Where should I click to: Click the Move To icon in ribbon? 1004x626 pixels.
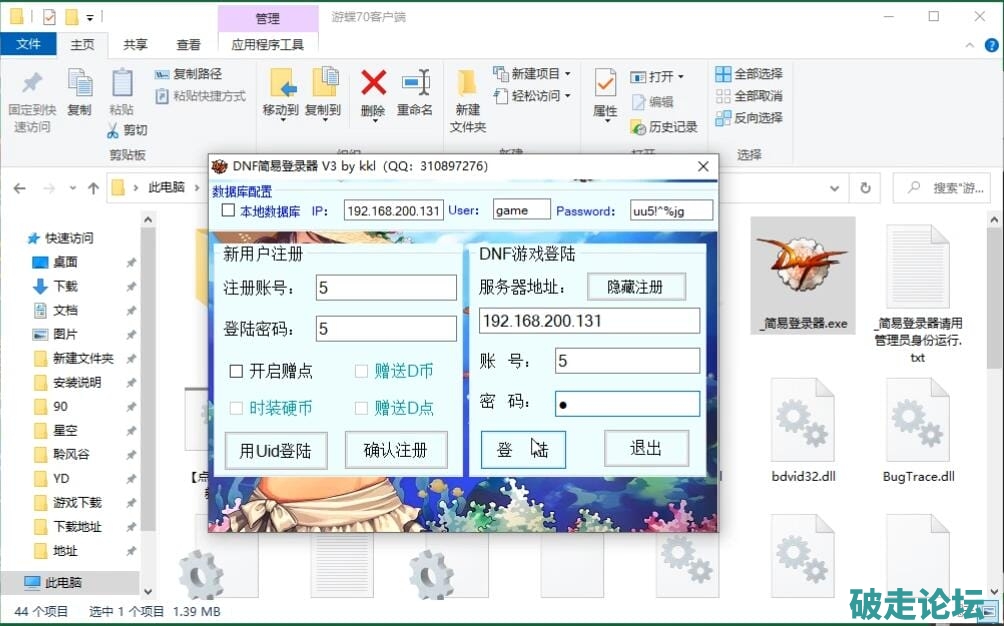point(281,83)
